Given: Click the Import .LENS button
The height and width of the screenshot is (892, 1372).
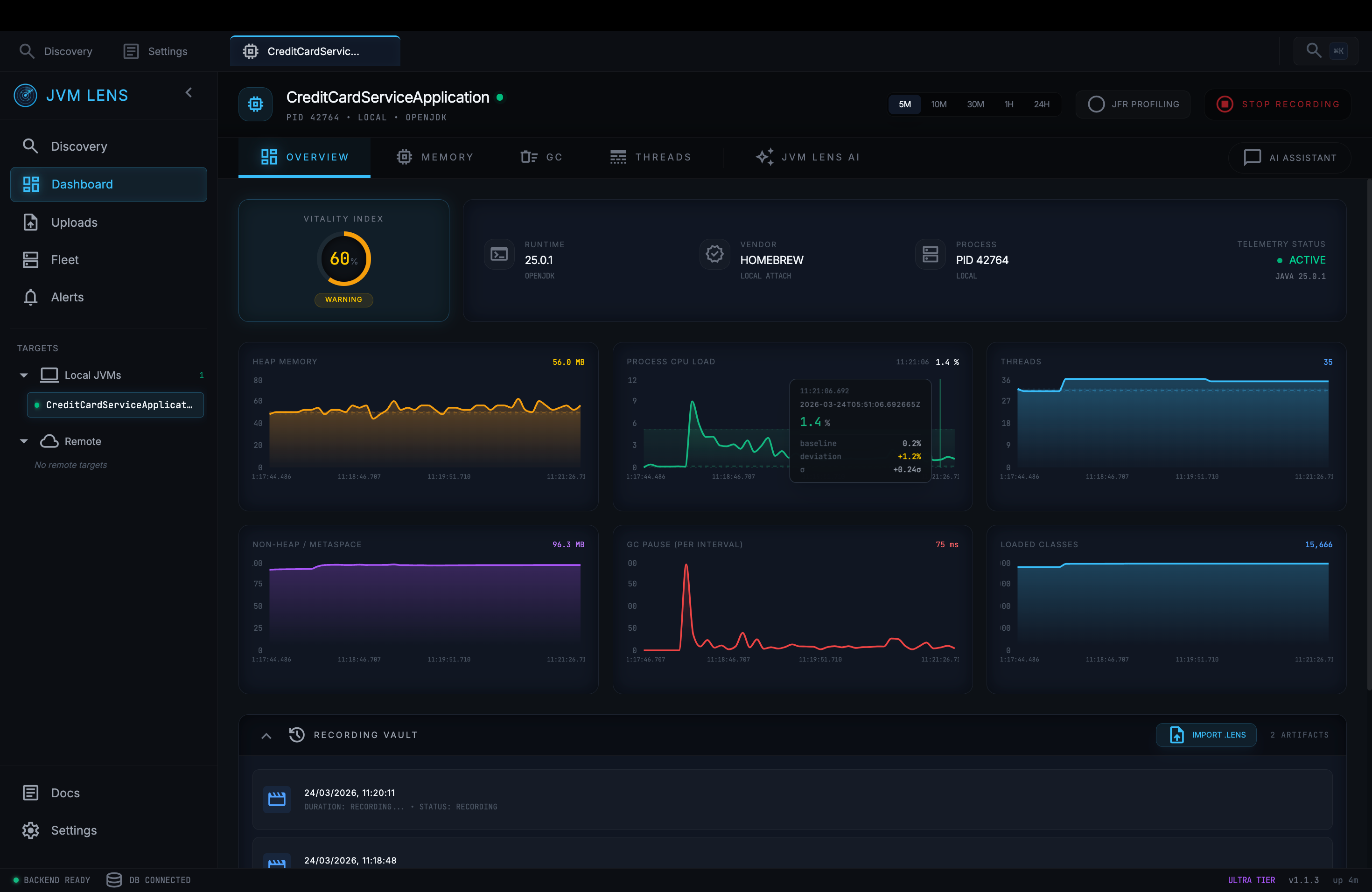Looking at the screenshot, I should pyautogui.click(x=1206, y=735).
